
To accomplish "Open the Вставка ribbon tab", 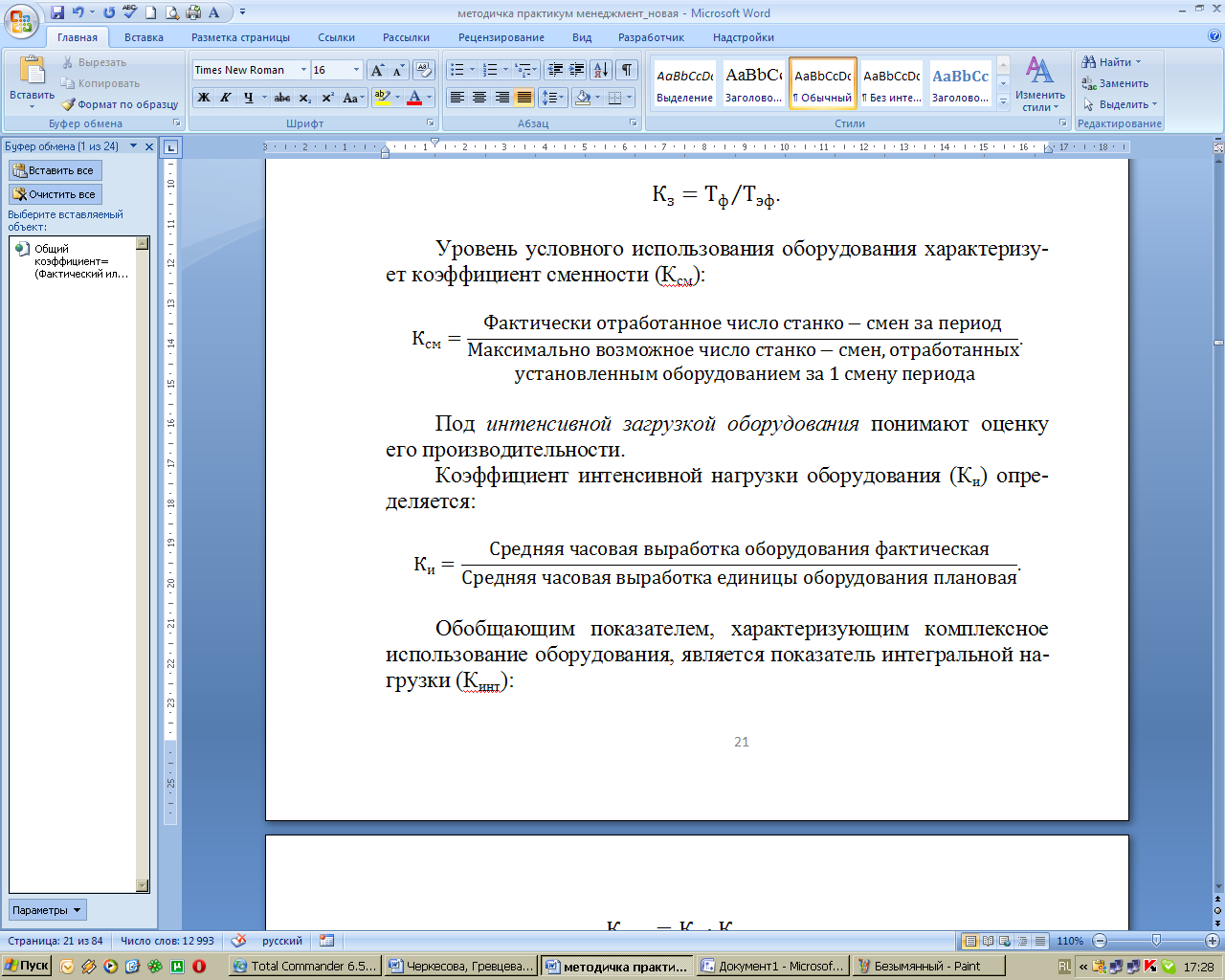I will tap(144, 37).
